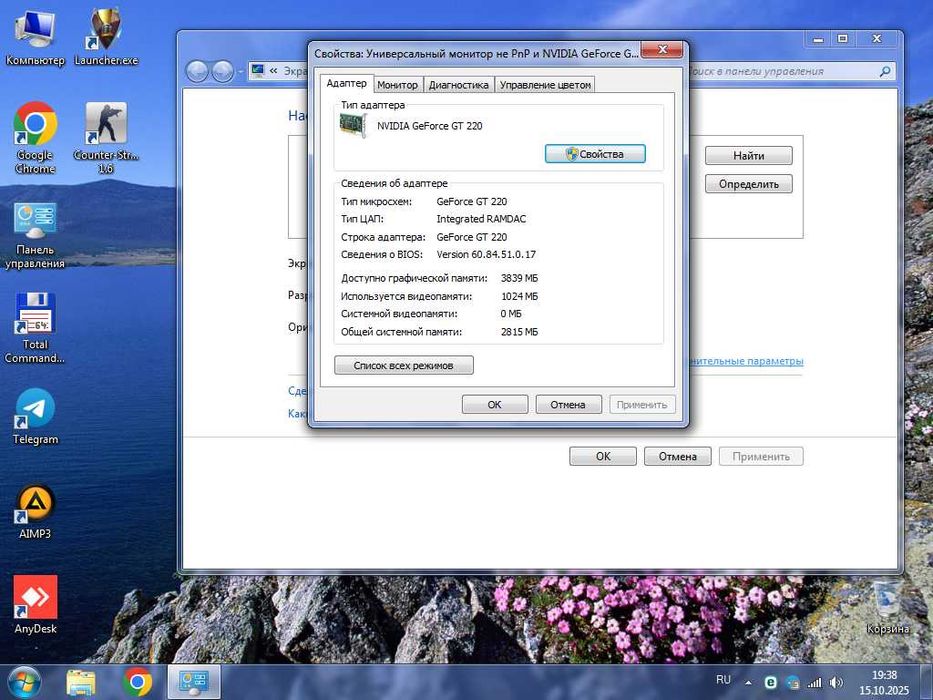Image resolution: width=933 pixels, height=700 pixels.
Task: Select the AIMP3 desktop icon
Action: click(x=35, y=512)
